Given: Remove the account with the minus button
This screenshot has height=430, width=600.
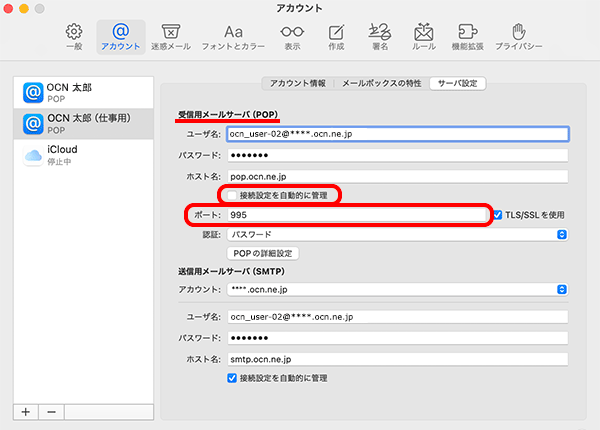Looking at the screenshot, I should 51,412.
